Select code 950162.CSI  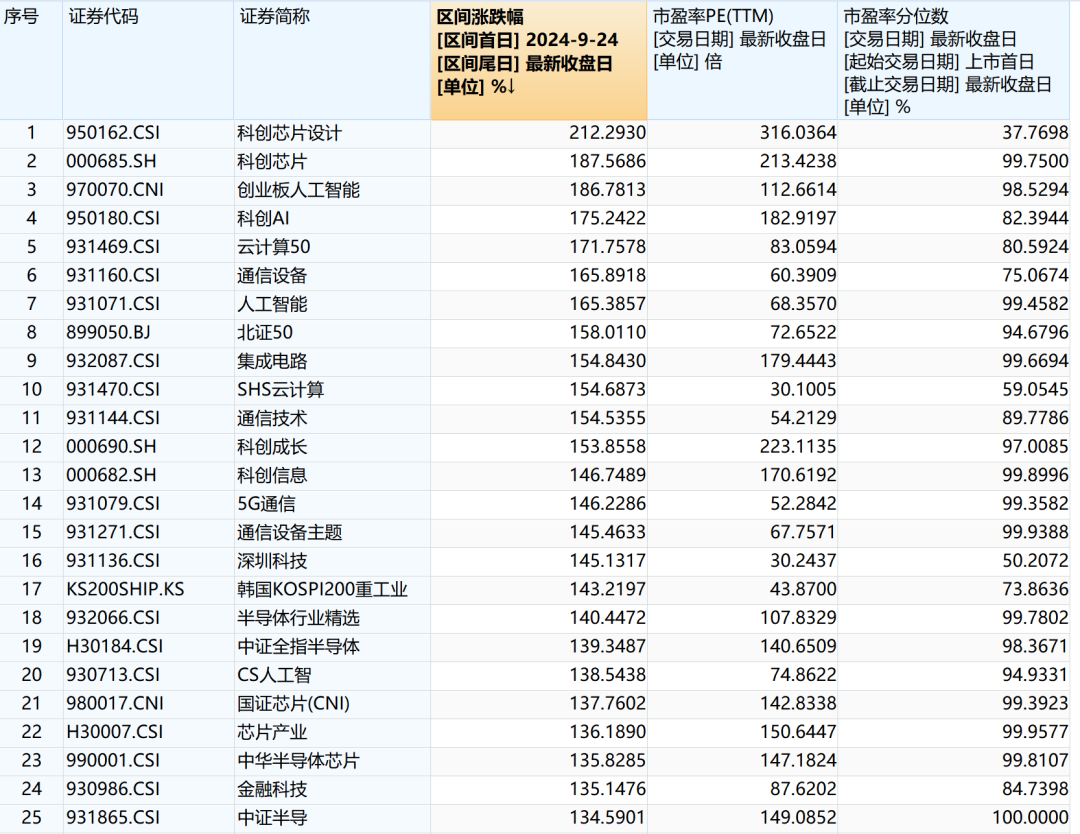[113, 133]
